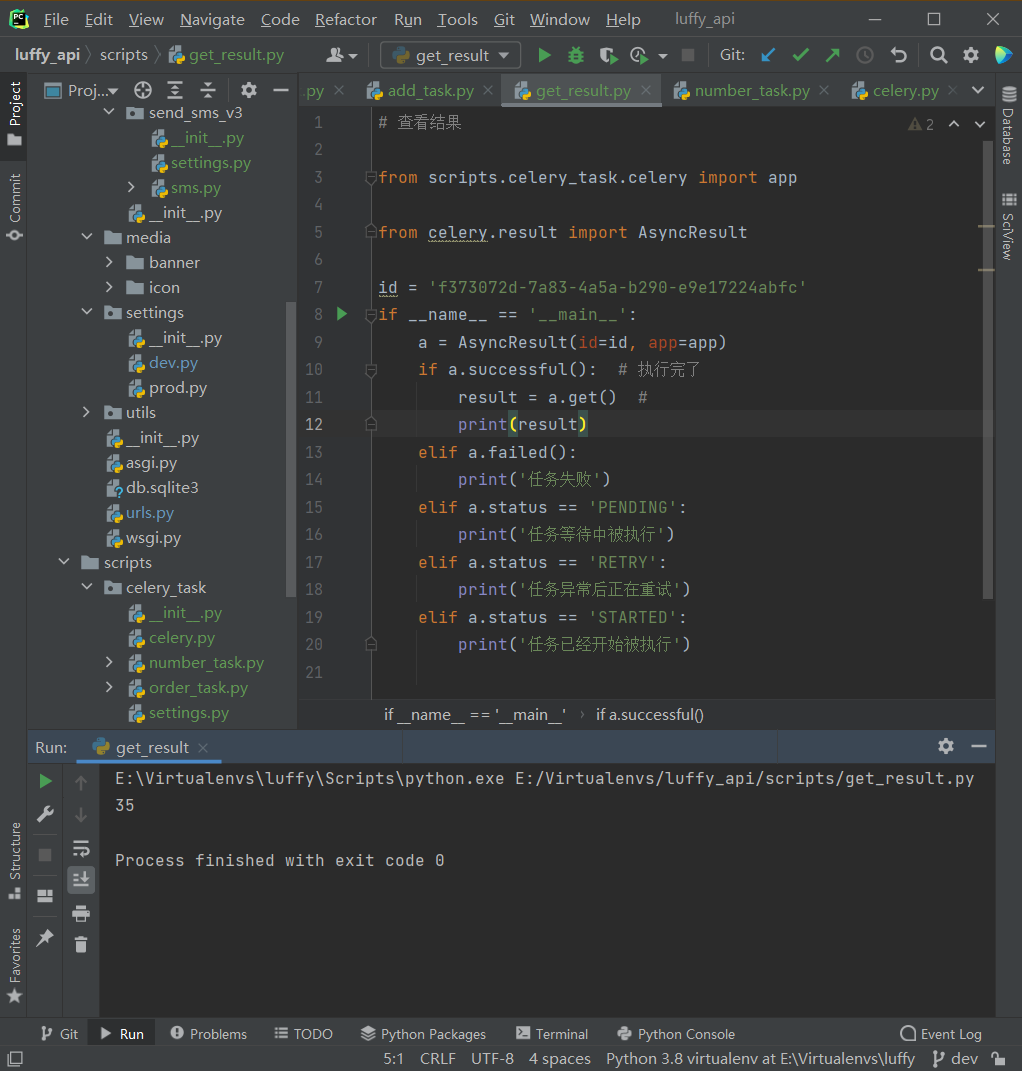Open urls.py in project tree
This screenshot has width=1022, height=1071.
tap(150, 513)
